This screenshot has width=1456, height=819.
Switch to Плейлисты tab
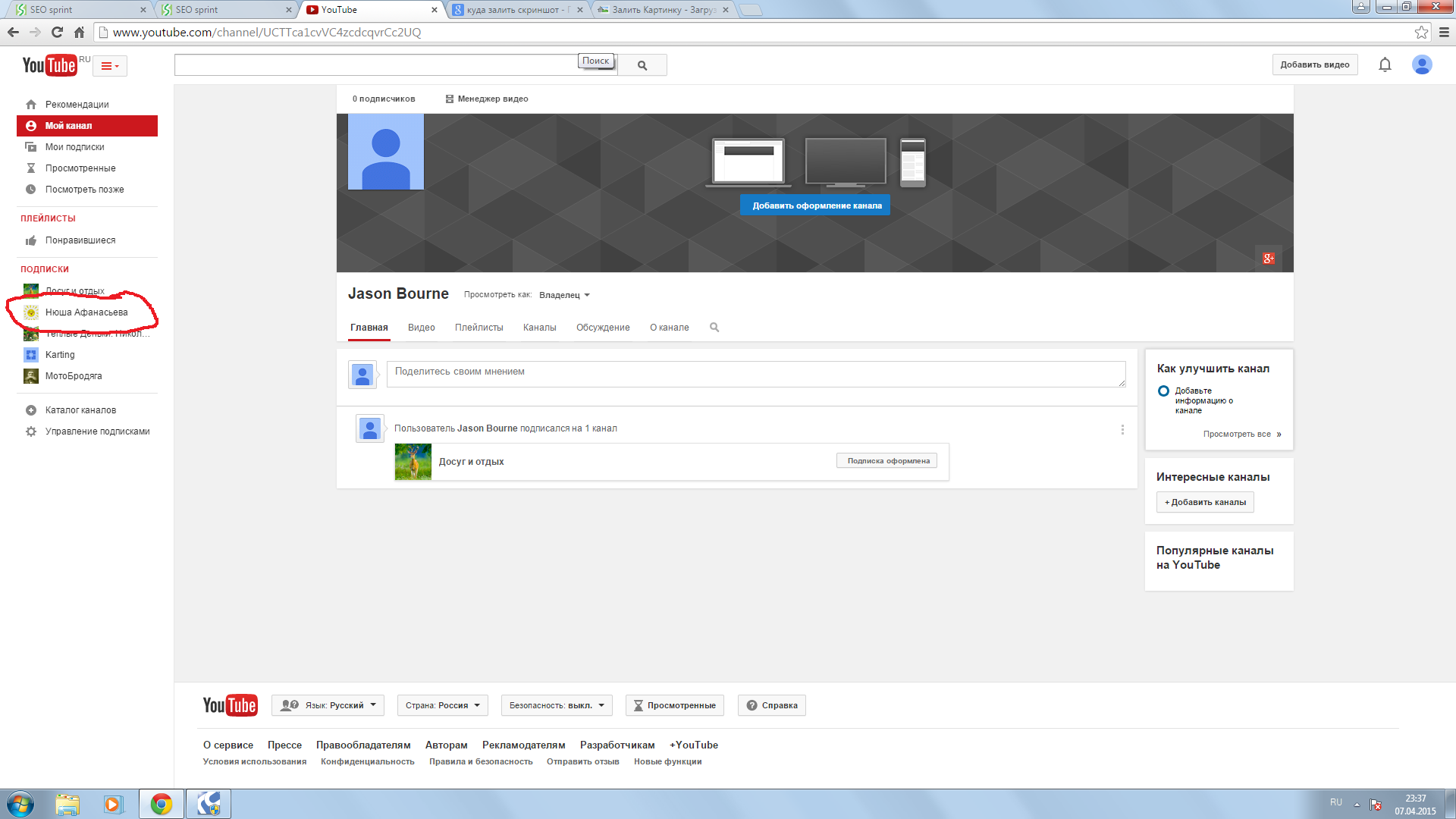(x=479, y=328)
